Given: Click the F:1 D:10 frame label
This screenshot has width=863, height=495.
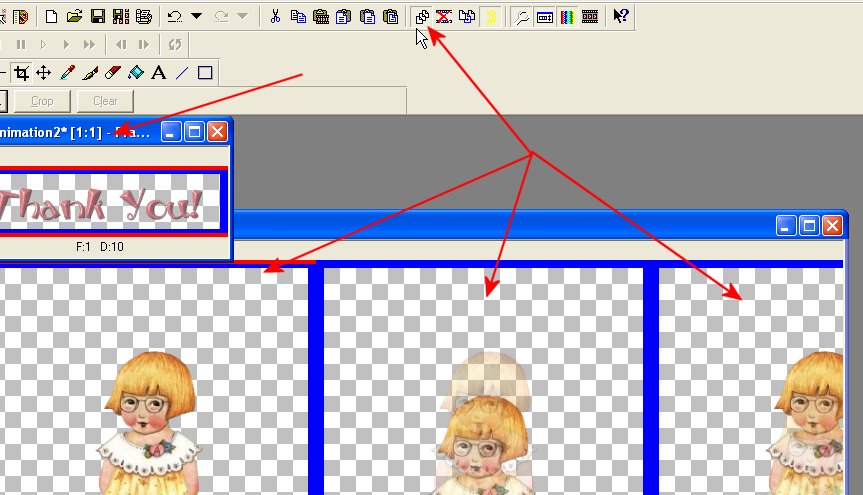Looking at the screenshot, I should pyautogui.click(x=100, y=247).
